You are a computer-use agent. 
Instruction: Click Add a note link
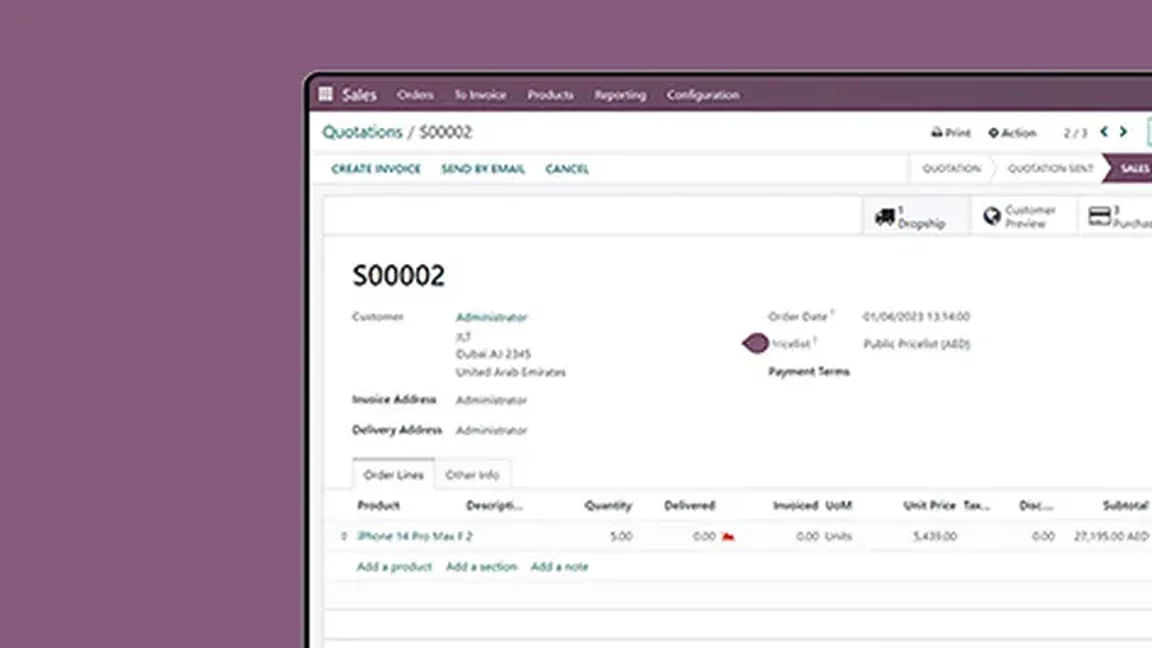click(559, 566)
